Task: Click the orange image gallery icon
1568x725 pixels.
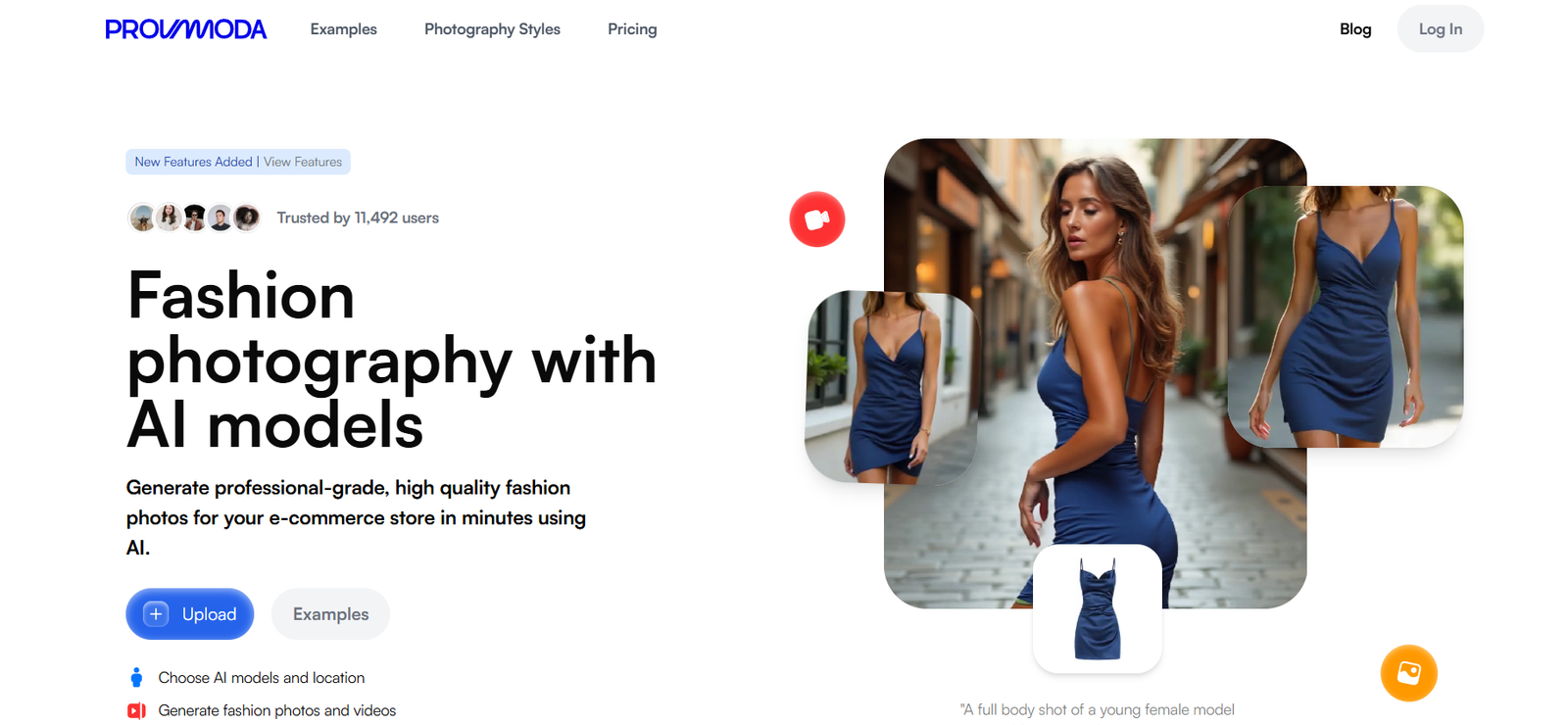Action: tap(1408, 673)
